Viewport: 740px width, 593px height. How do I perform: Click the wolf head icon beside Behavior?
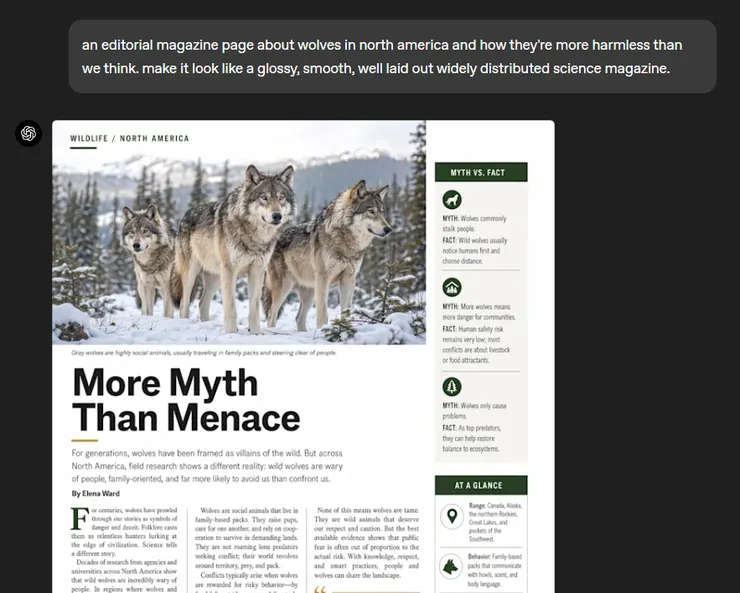pos(451,566)
